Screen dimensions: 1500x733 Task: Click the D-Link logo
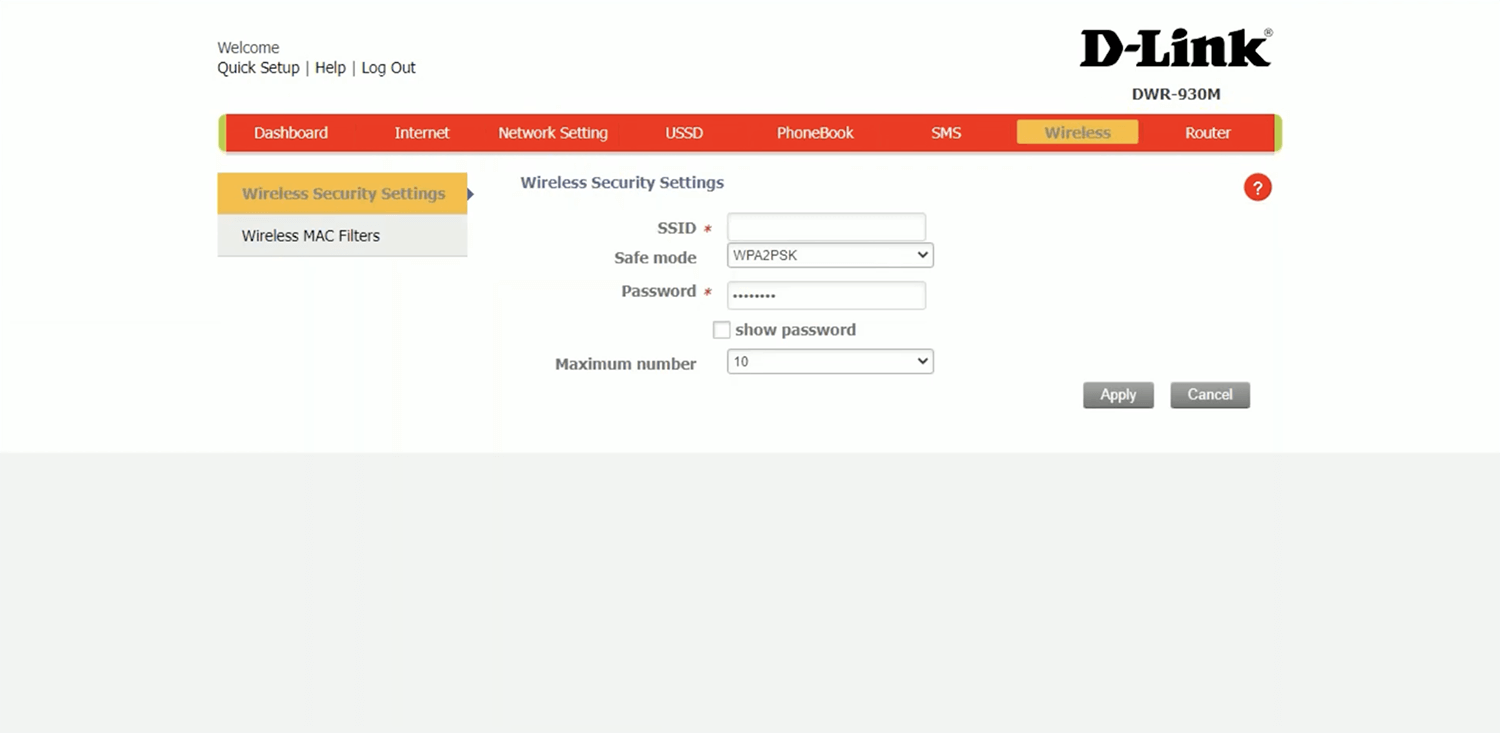point(1175,49)
